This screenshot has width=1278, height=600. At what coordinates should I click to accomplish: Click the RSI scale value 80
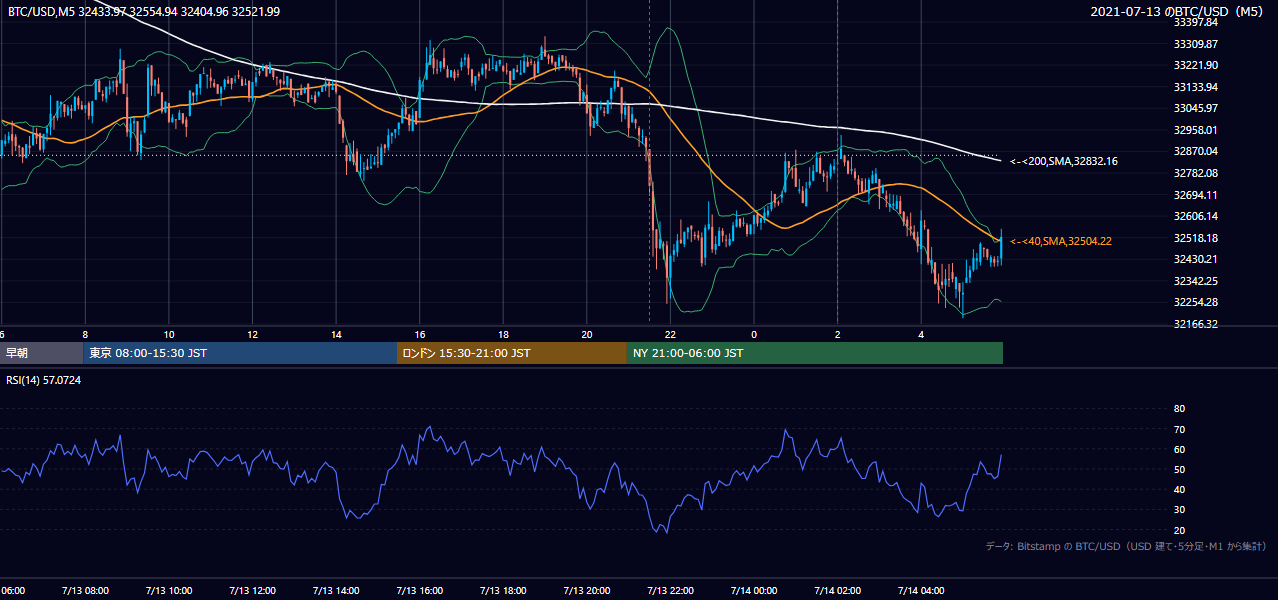coord(1179,409)
